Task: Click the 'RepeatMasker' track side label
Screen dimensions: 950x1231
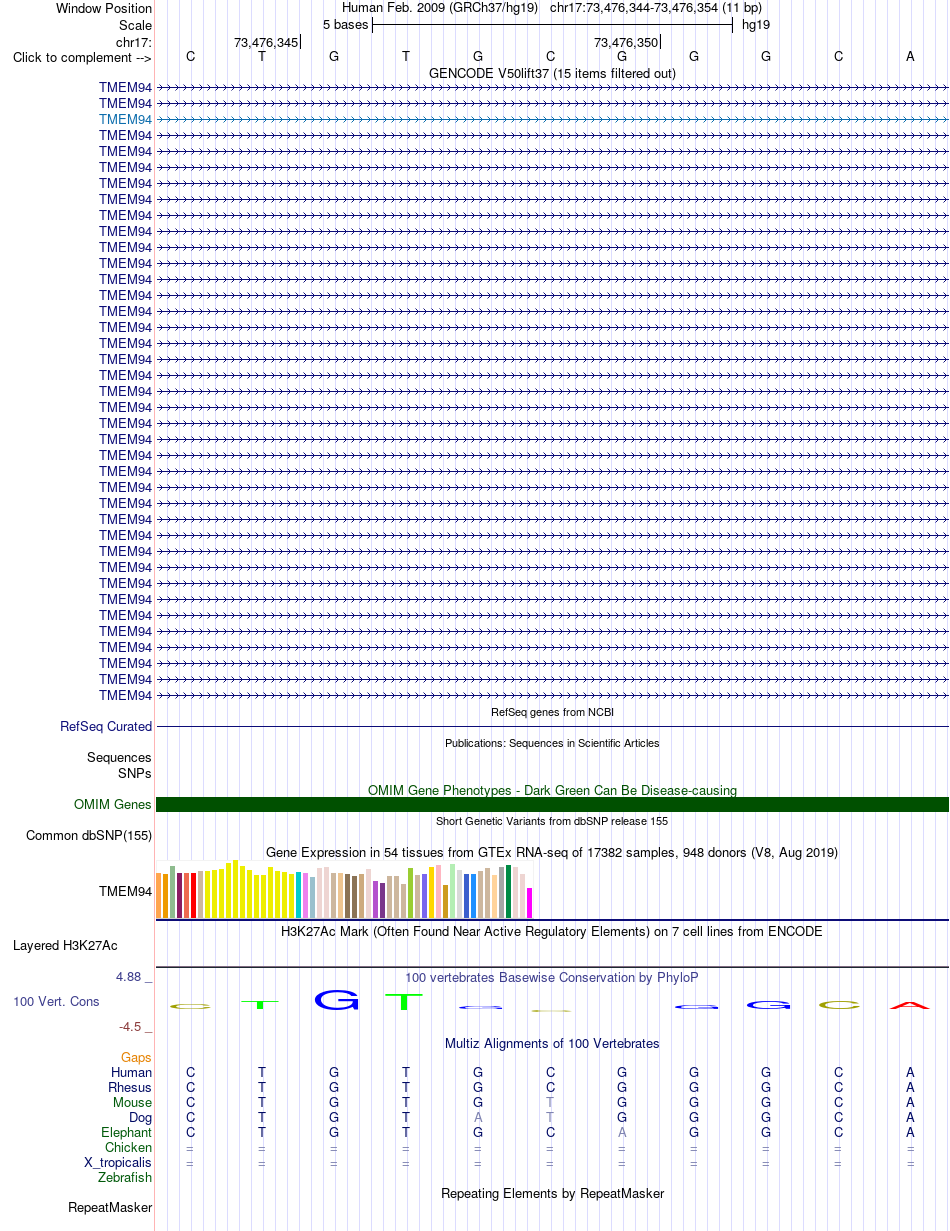Action: [x=110, y=1208]
